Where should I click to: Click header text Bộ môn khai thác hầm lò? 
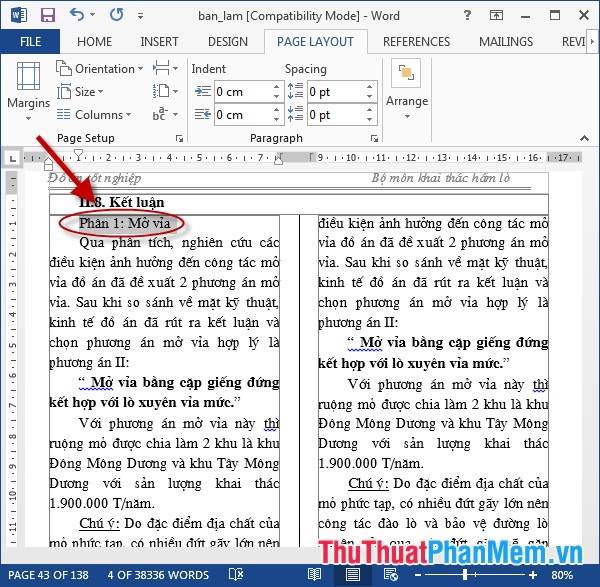click(x=441, y=178)
